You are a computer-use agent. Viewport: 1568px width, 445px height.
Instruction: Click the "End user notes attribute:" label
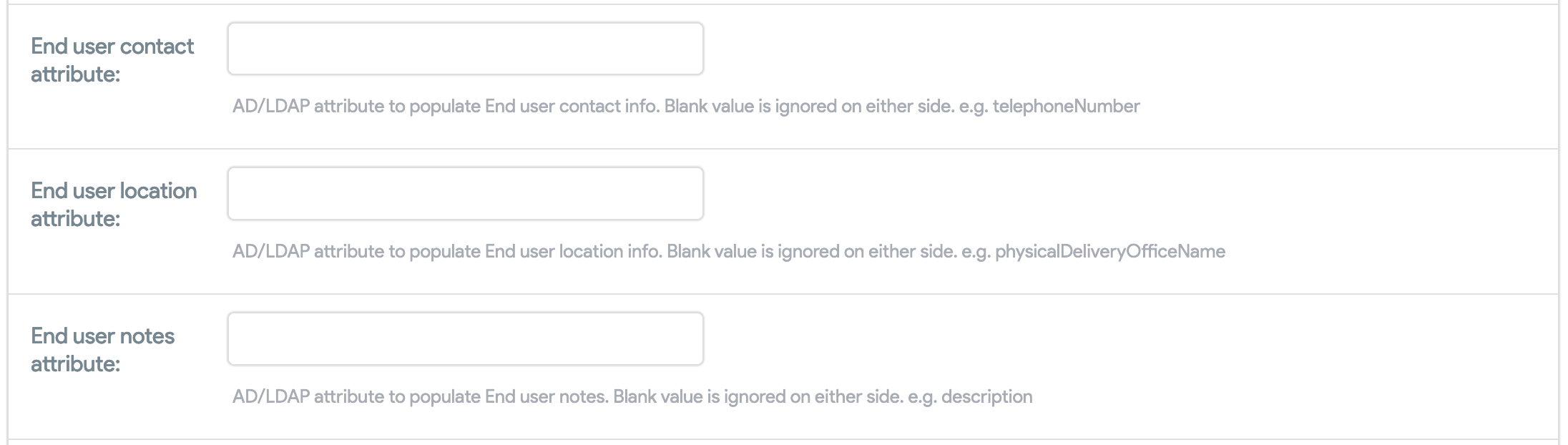point(102,350)
